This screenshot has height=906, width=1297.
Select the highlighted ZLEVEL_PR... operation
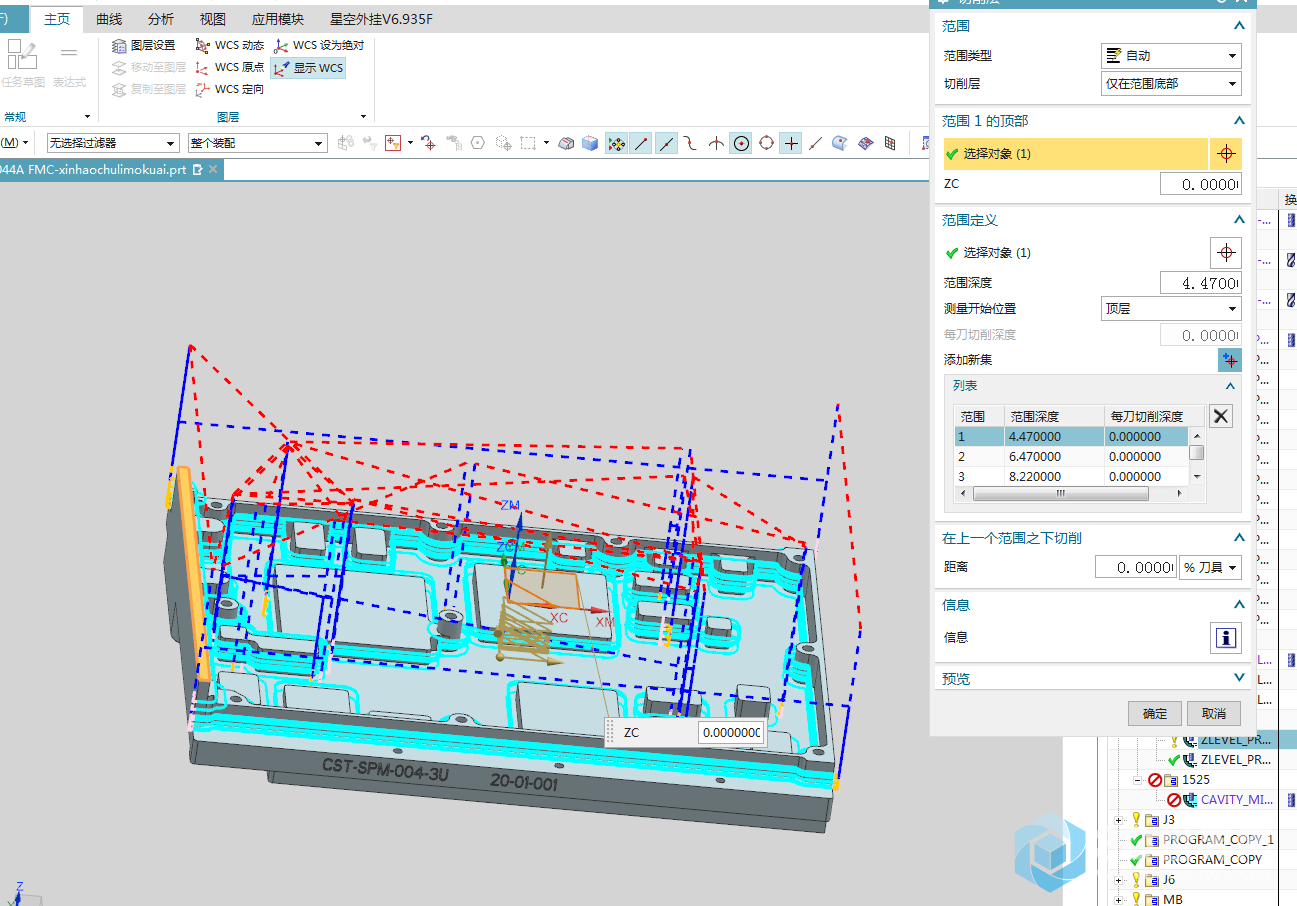point(1235,740)
